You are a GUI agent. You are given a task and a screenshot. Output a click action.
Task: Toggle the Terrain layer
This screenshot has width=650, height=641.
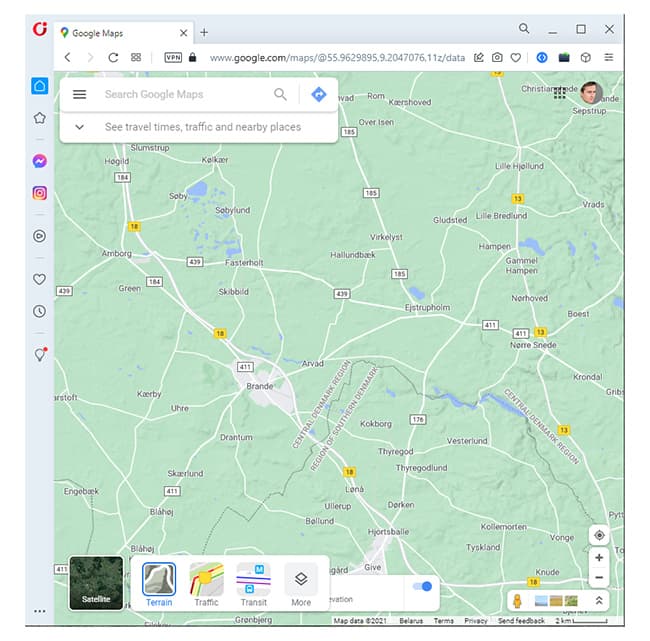click(159, 584)
